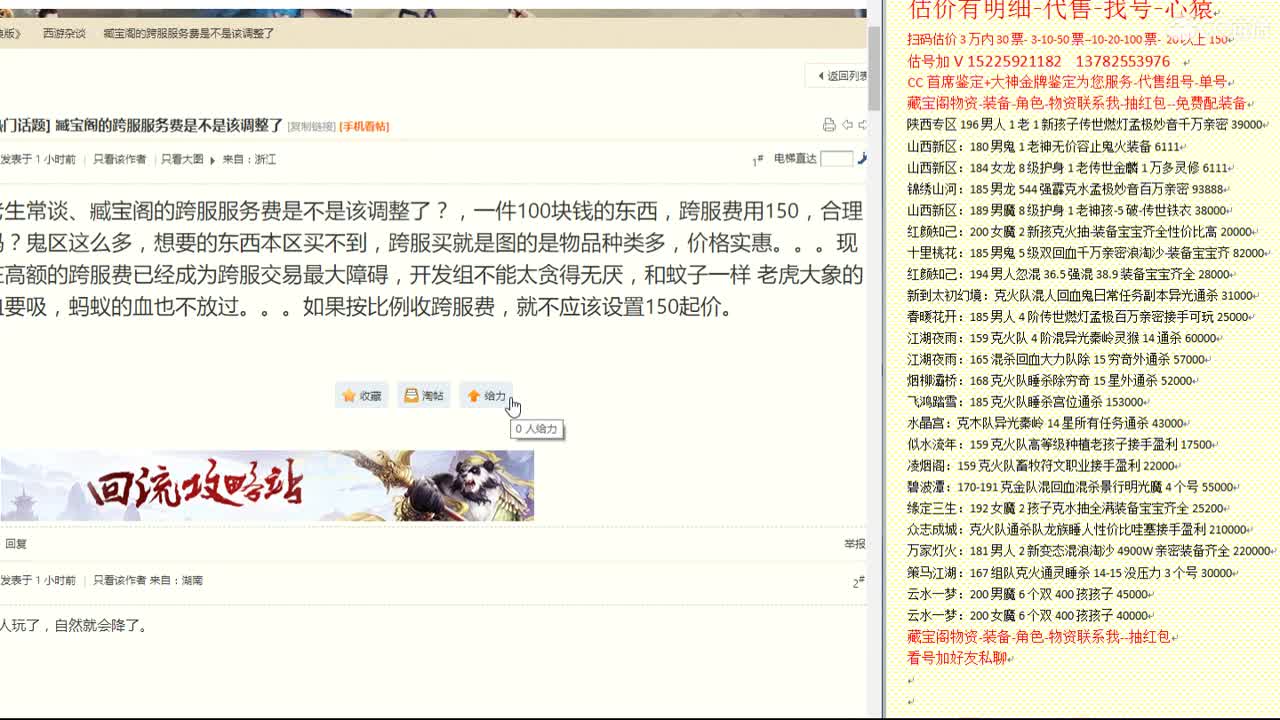Click the 回复 reply link under the first post

[16, 544]
